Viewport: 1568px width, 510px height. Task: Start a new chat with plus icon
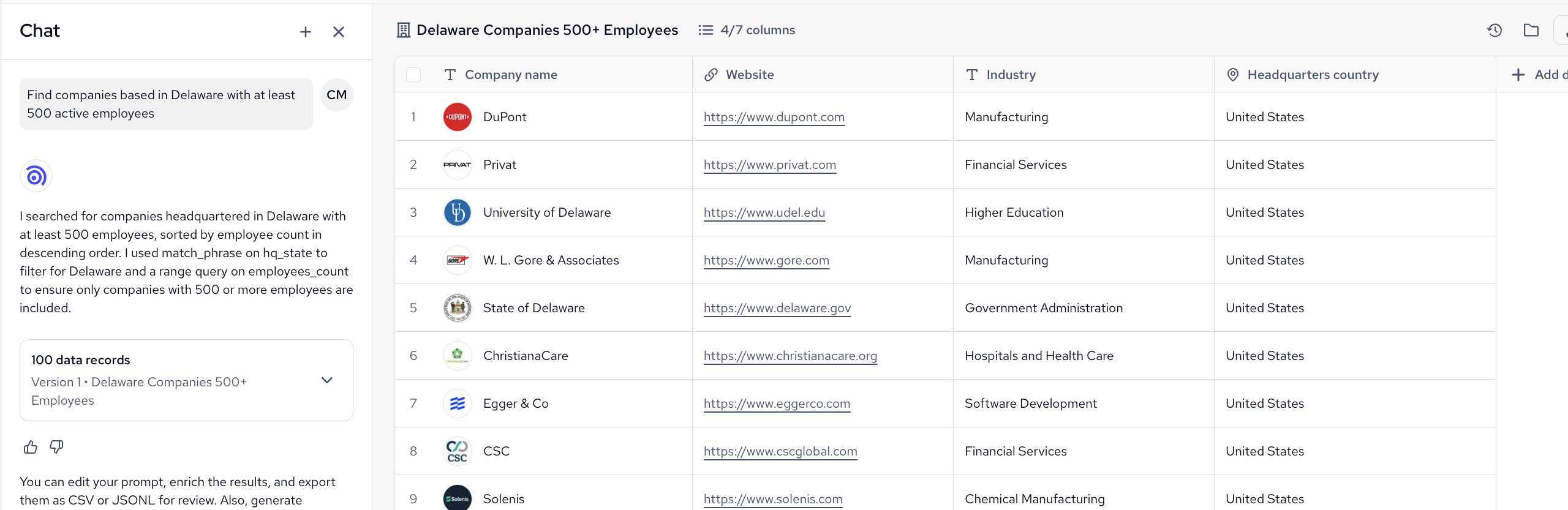tap(305, 32)
